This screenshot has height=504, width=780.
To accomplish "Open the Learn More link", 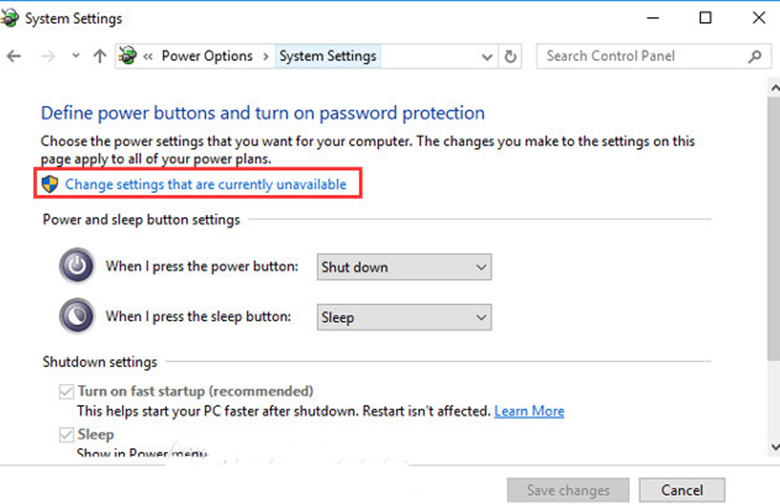I will tap(529, 411).
